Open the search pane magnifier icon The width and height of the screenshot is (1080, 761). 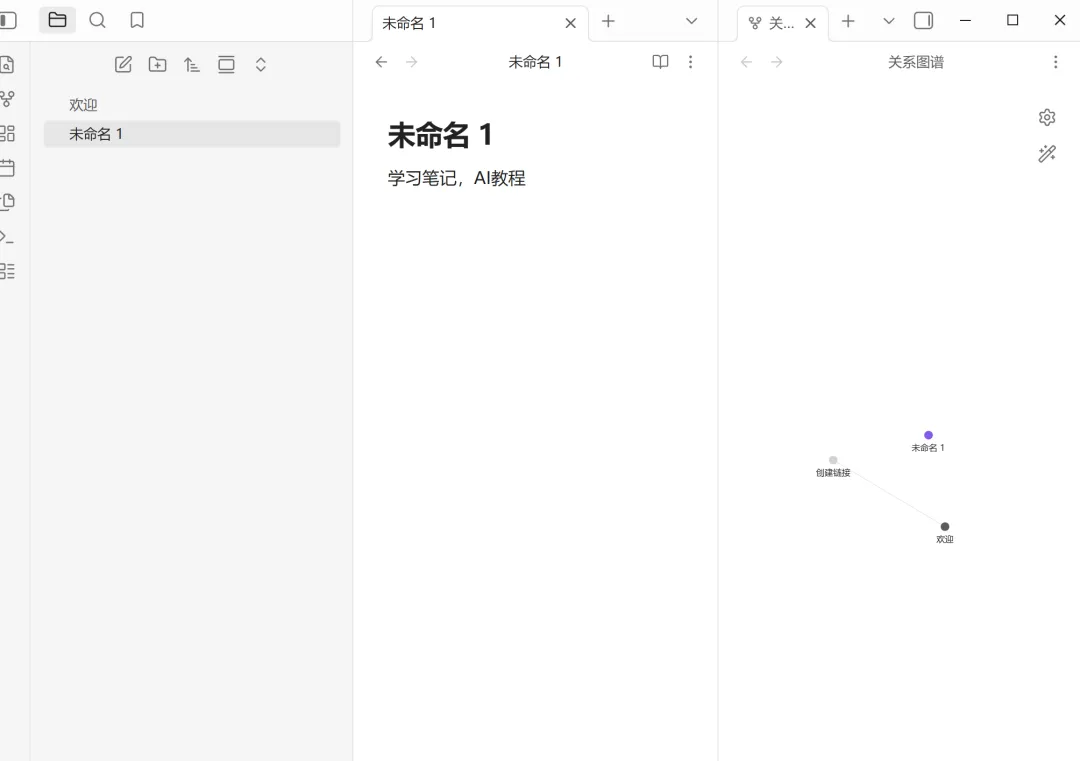click(97, 21)
